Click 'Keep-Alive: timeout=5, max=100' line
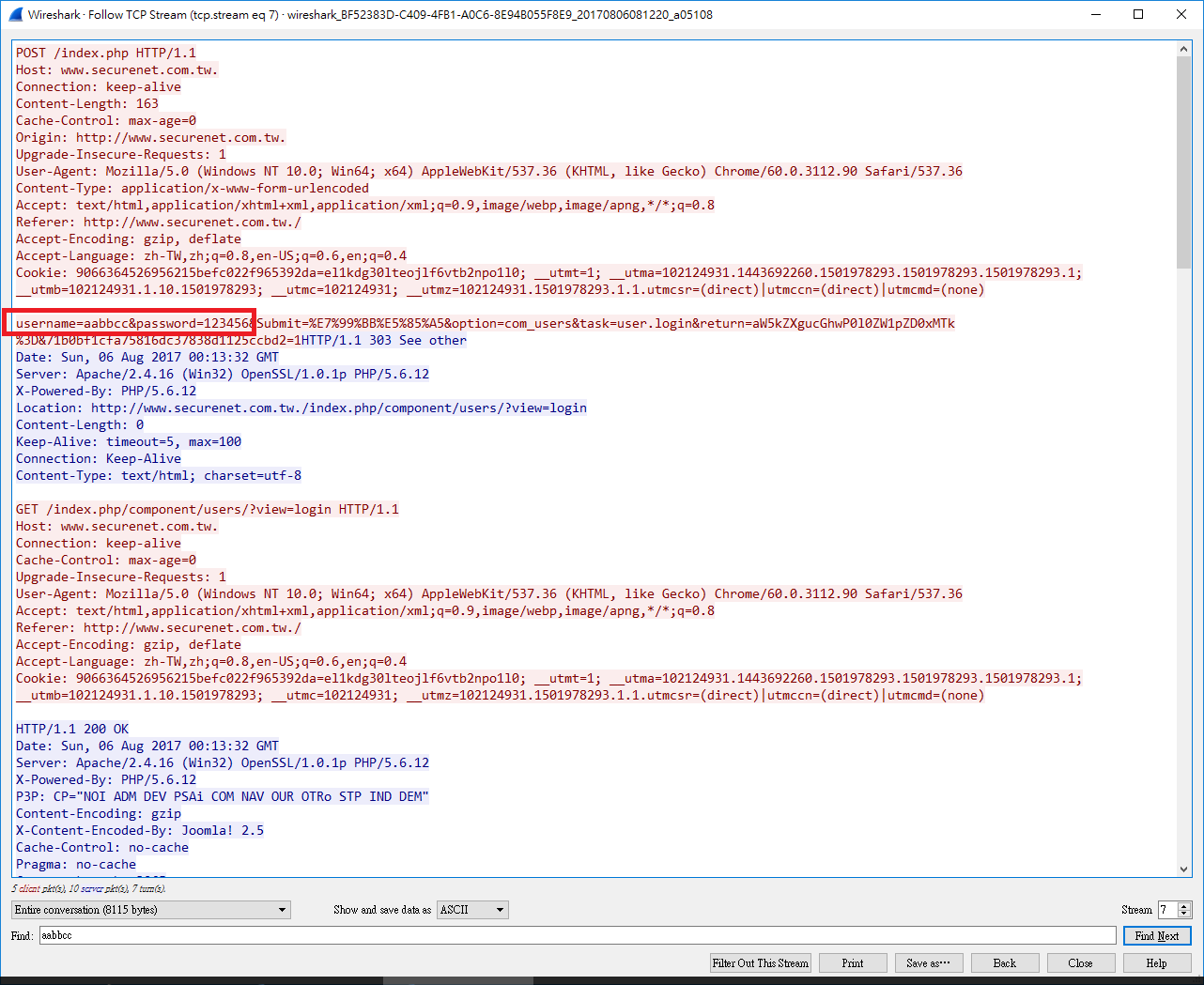Viewport: 1204px width, 985px height. coord(129,442)
